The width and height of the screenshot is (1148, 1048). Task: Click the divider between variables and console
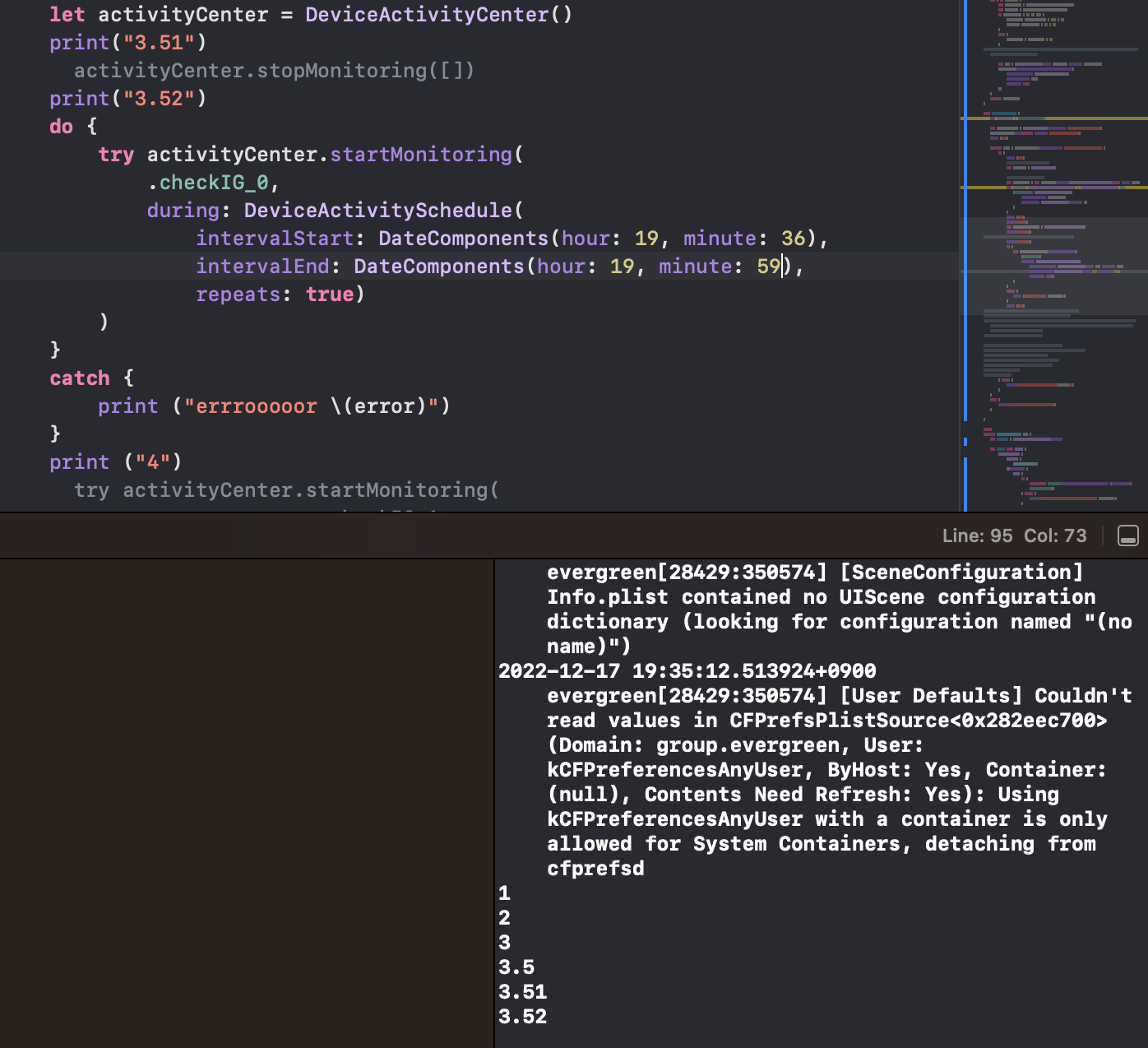point(494,803)
